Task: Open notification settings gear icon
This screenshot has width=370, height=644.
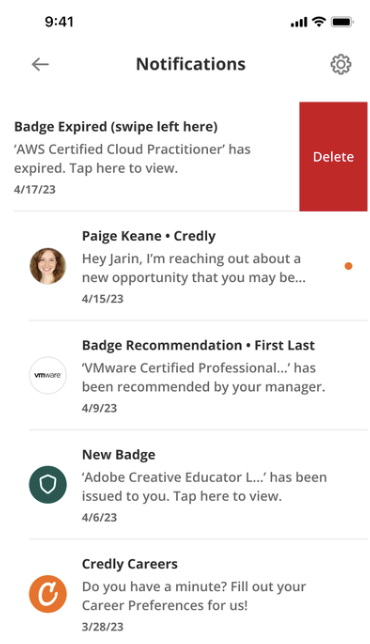Action: point(341,64)
